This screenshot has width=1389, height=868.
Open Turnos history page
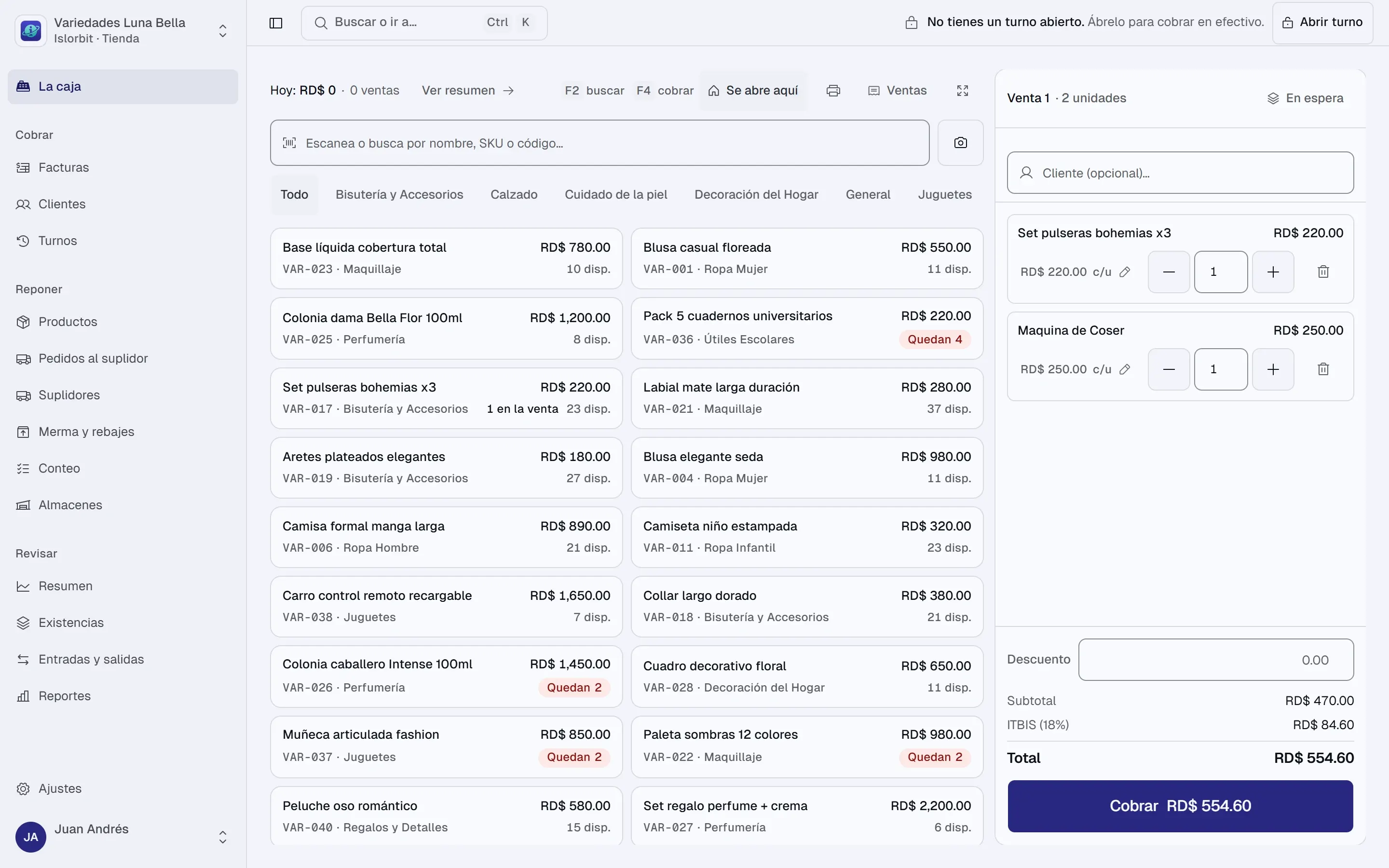coord(123,241)
